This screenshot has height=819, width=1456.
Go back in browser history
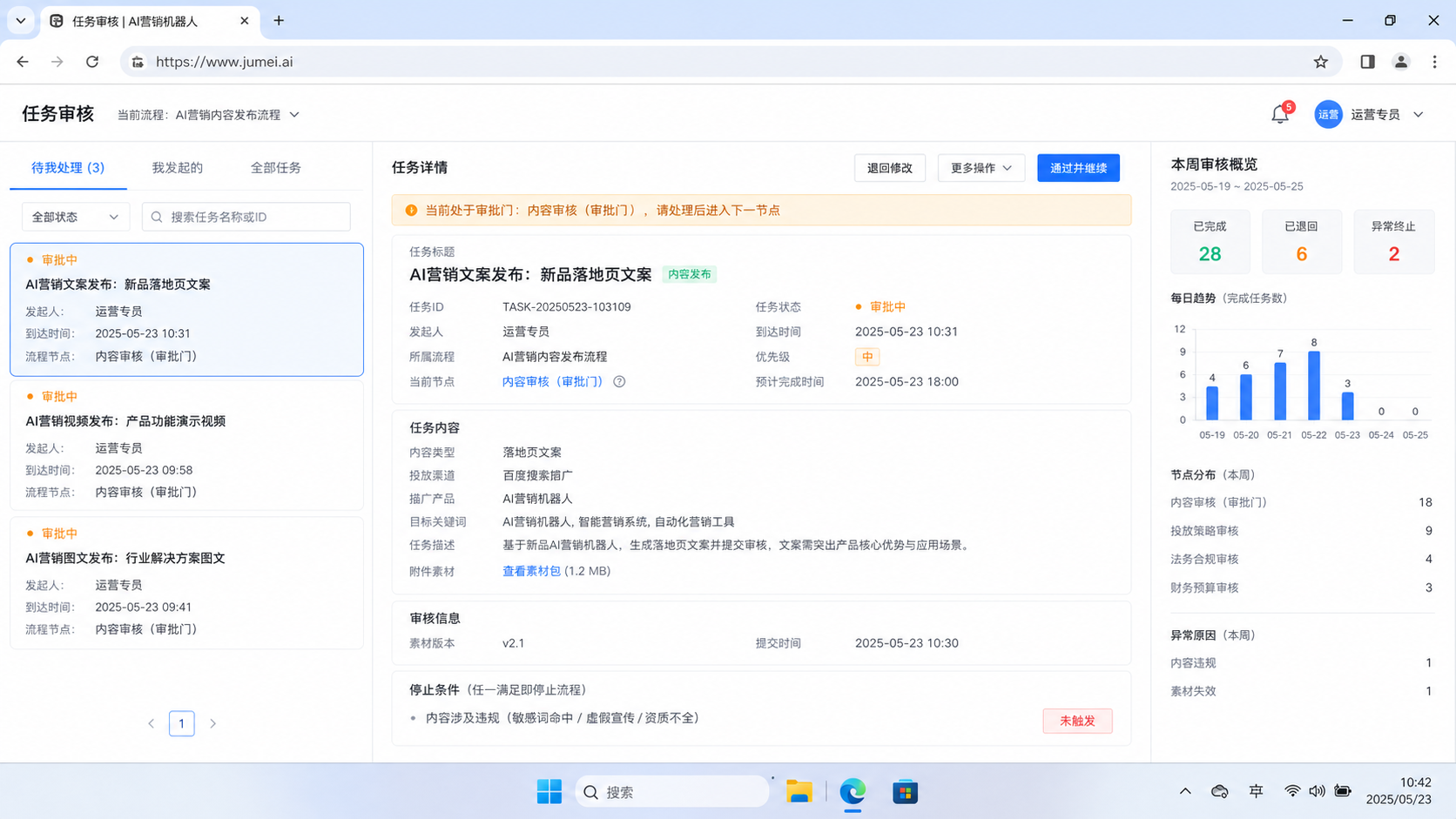pyautogui.click(x=23, y=62)
